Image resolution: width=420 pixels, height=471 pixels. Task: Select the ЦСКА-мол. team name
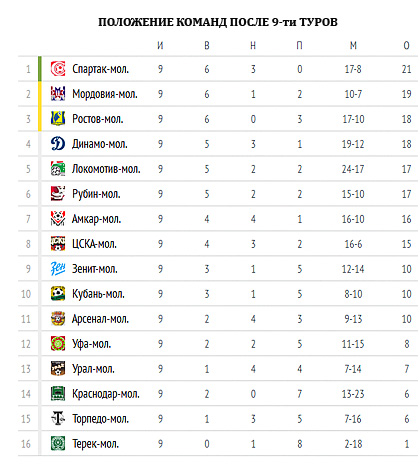pos(94,244)
